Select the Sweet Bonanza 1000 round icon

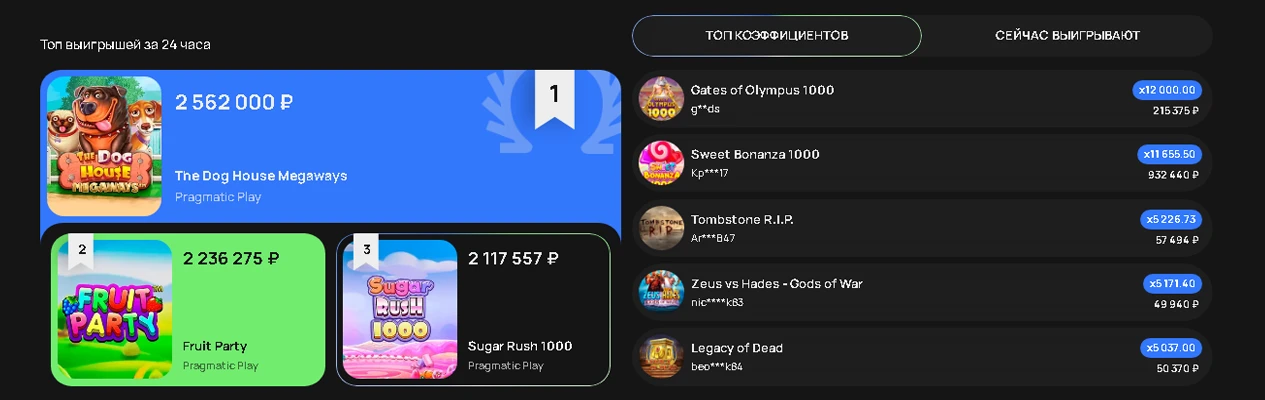(661, 163)
